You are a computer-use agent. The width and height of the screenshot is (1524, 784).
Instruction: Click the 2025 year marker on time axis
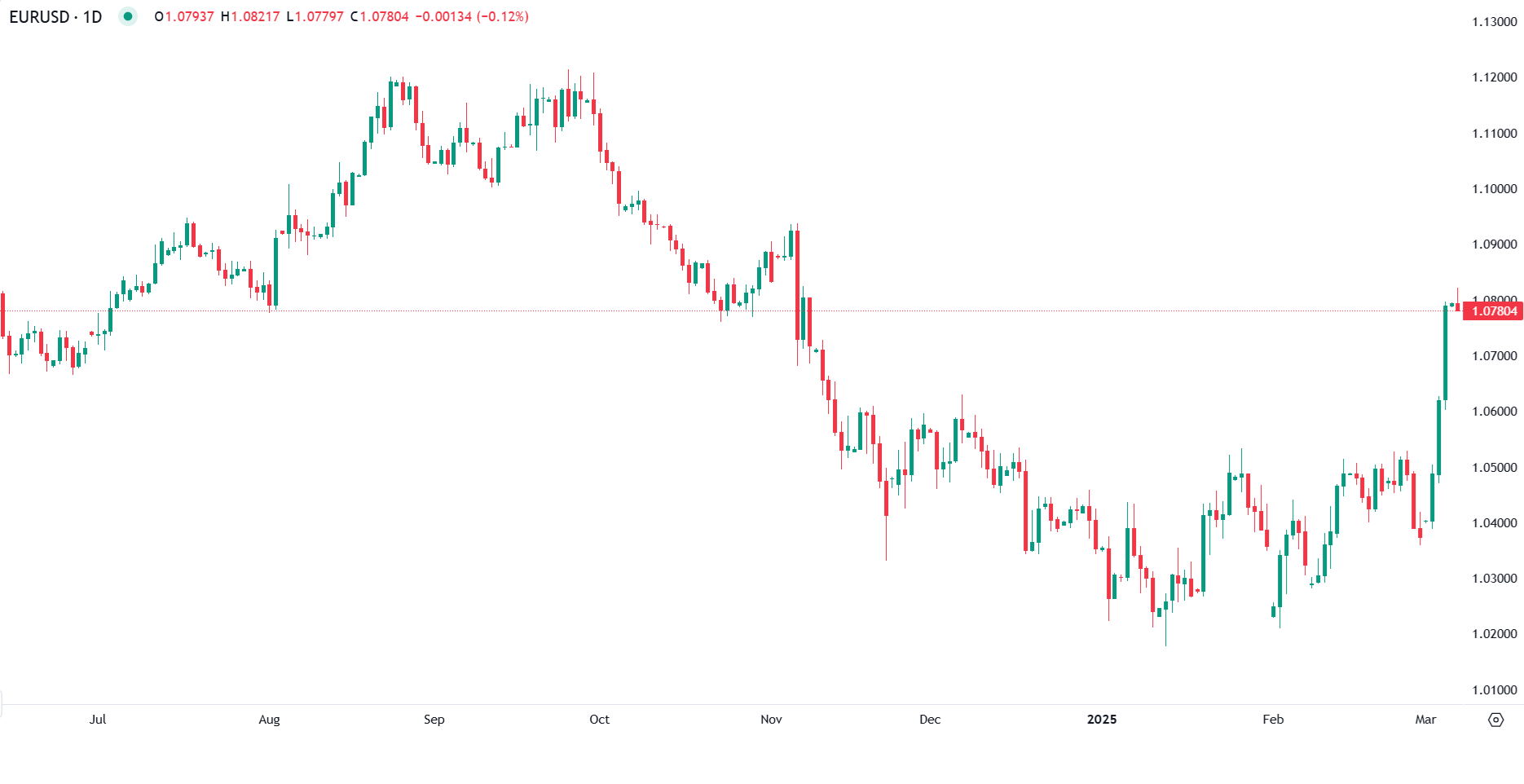[1102, 720]
